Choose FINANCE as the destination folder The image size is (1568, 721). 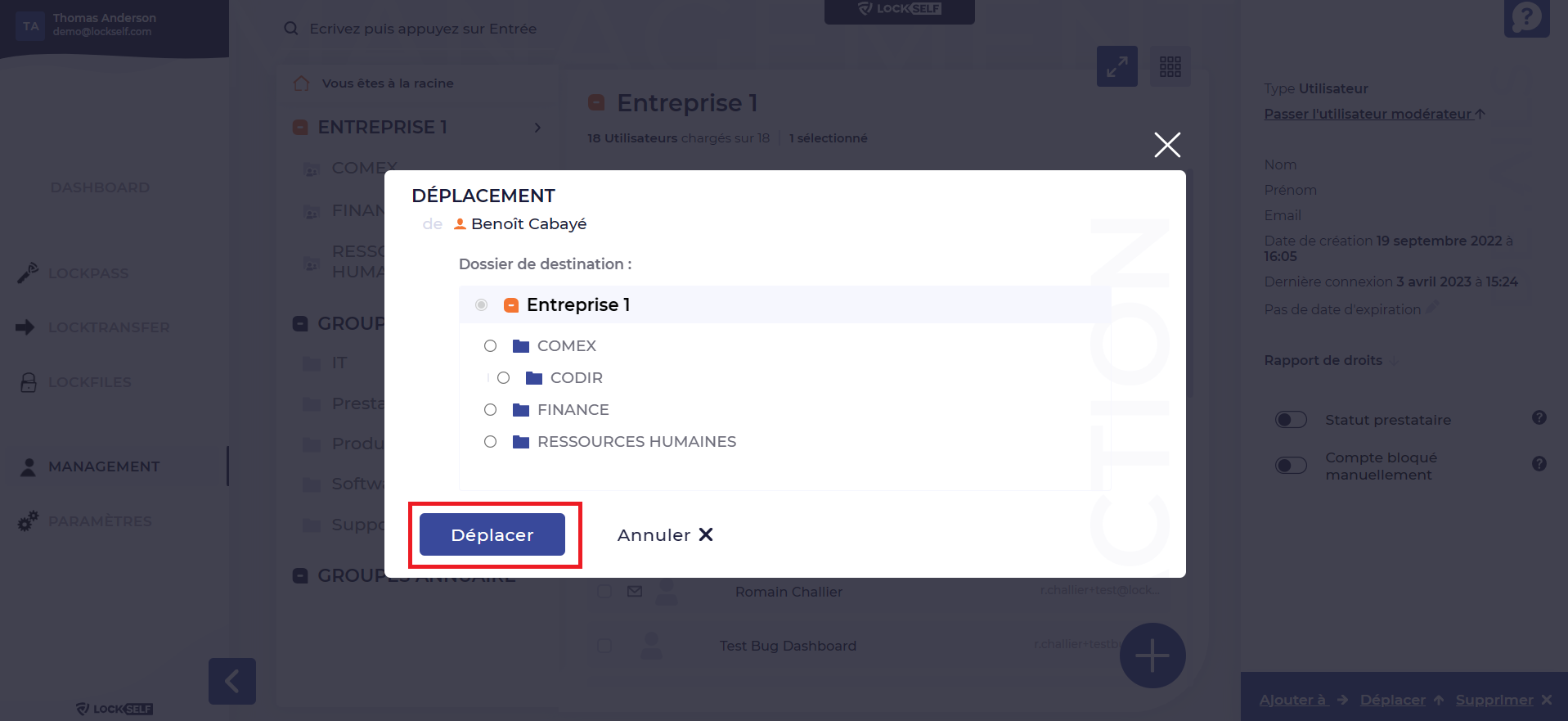pyautogui.click(x=490, y=410)
